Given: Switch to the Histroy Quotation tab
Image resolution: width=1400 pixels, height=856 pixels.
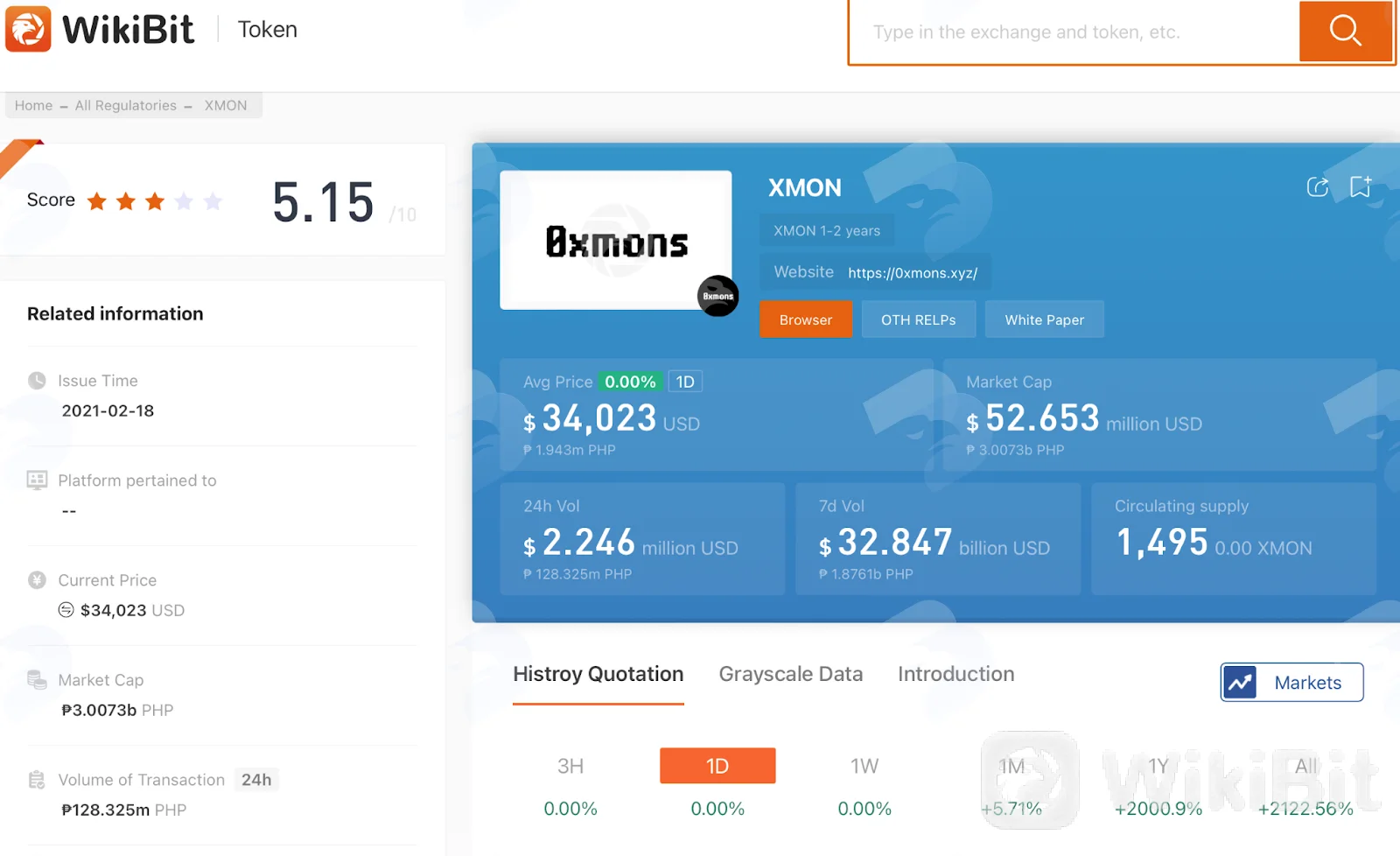Looking at the screenshot, I should click(598, 674).
